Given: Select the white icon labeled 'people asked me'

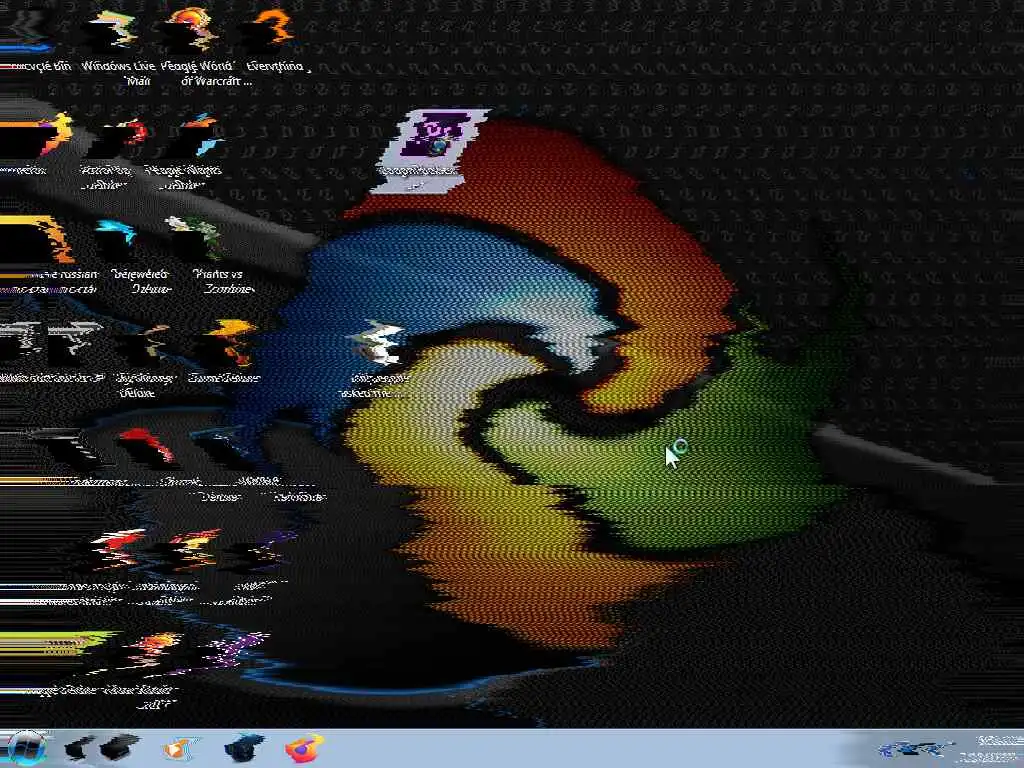Looking at the screenshot, I should [376, 359].
